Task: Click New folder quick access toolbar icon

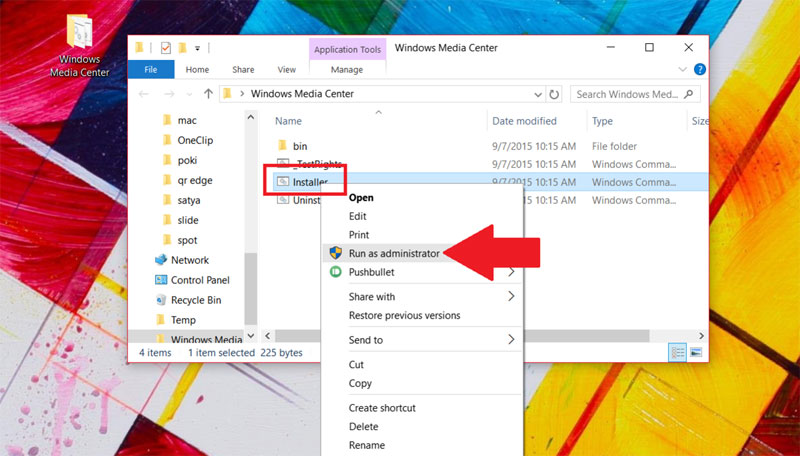Action: [x=182, y=48]
